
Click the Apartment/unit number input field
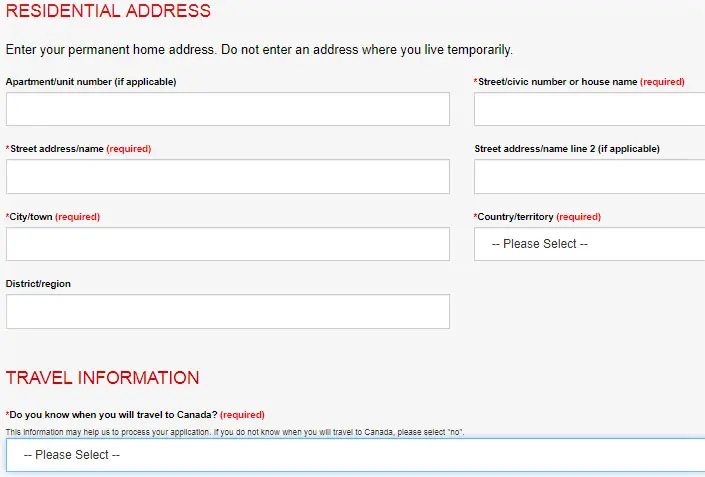tap(227, 109)
